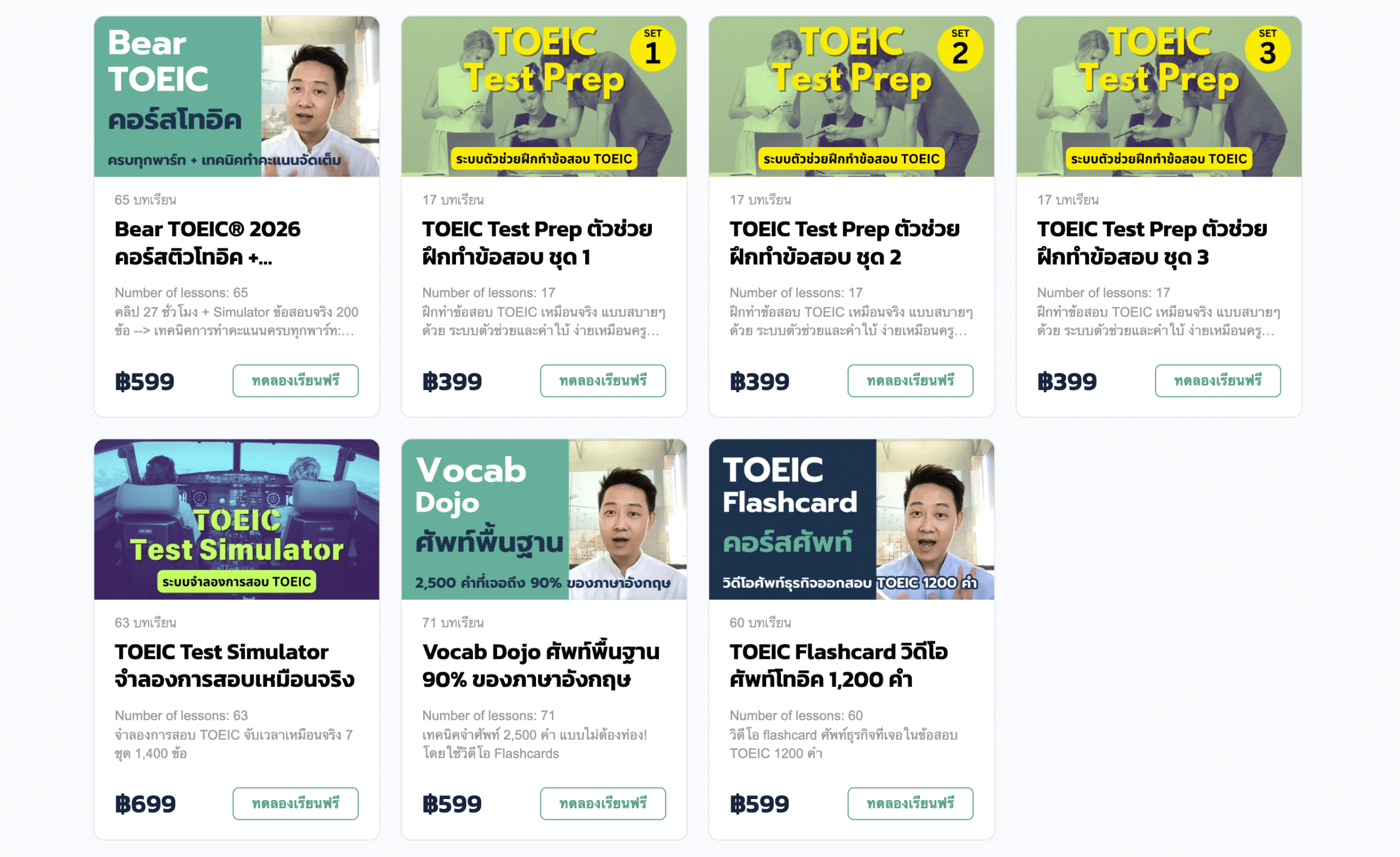The image size is (1400, 857).
Task: Open title TOEIC Test Prep ชุด 3
Action: pos(1152,243)
